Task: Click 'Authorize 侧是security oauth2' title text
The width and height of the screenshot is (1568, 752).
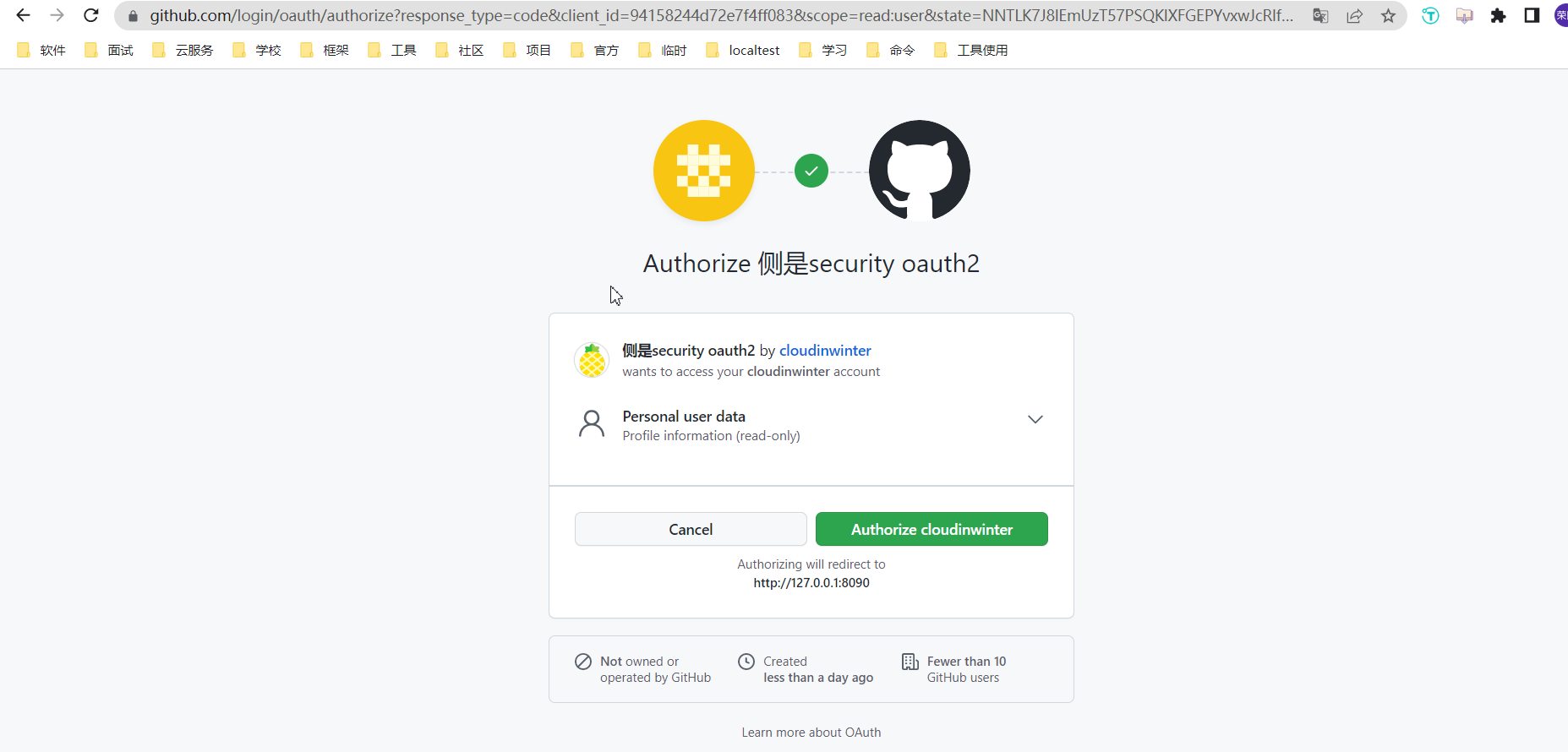Action: tap(811, 264)
